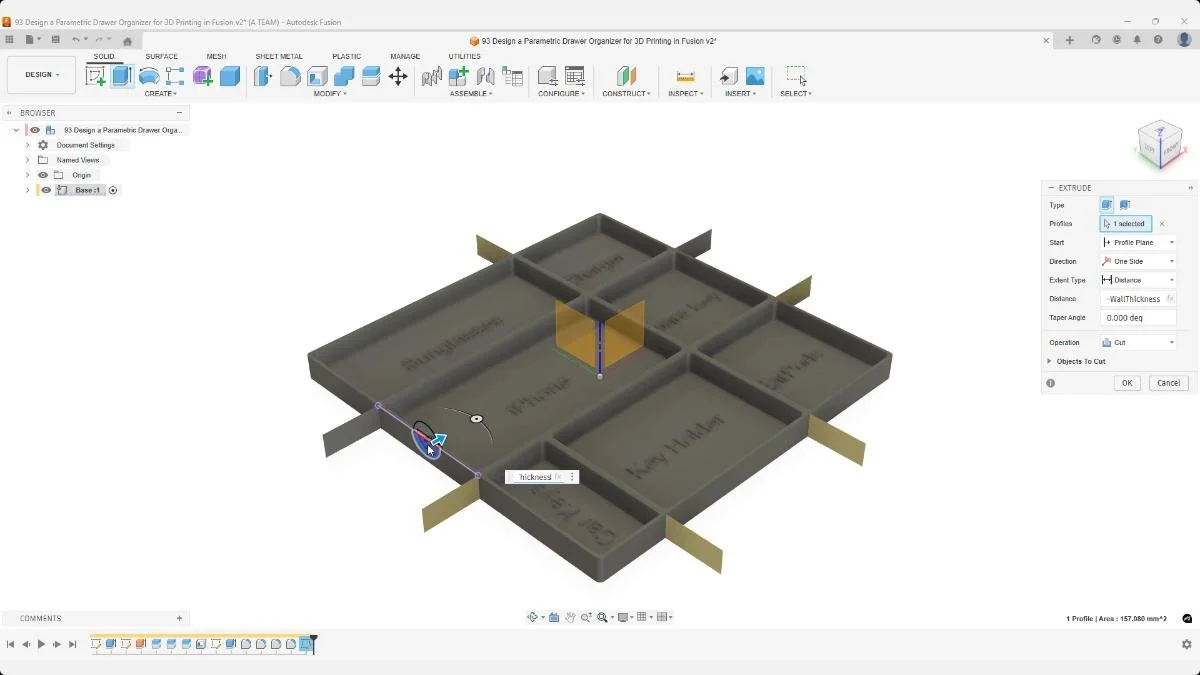Open the New Component icon under Assemble
The height and width of the screenshot is (675, 1200).
tap(457, 75)
